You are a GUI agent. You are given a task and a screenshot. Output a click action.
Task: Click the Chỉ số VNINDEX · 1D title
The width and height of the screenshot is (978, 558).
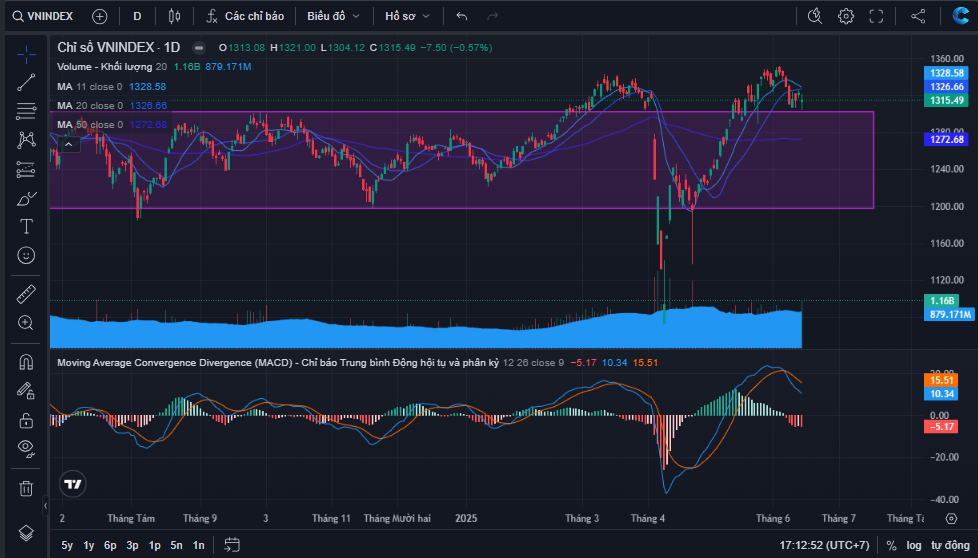(x=119, y=47)
